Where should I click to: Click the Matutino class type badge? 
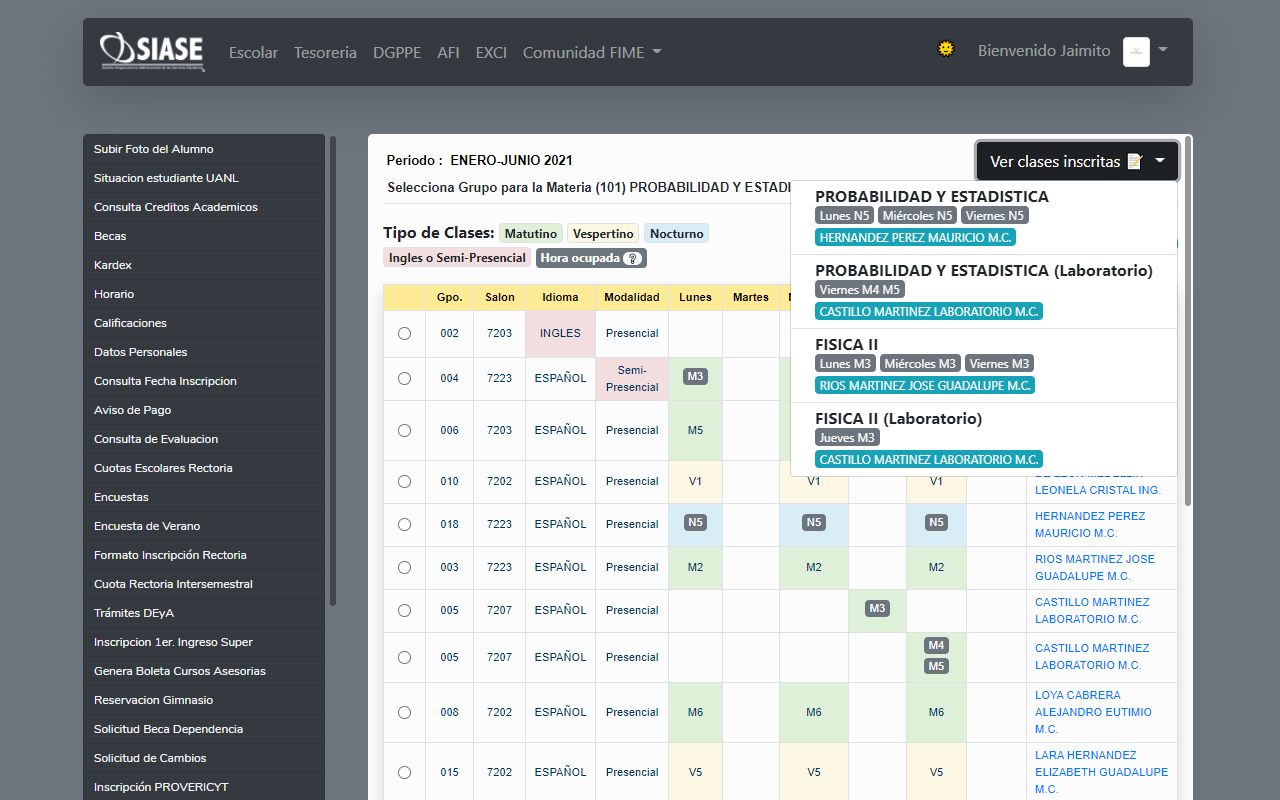point(531,233)
